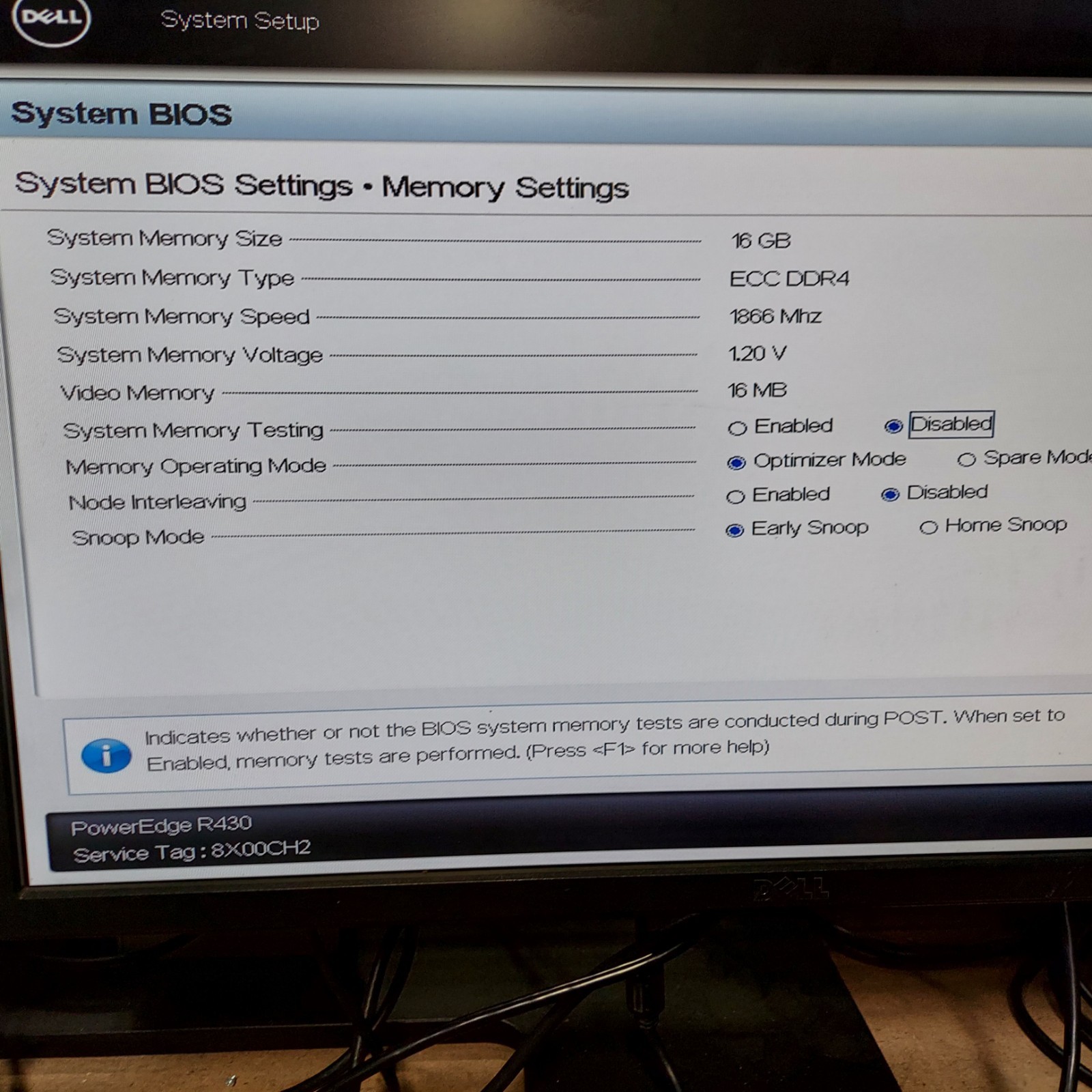This screenshot has height=1092, width=1092.
Task: Click the ECC DDR4 value
Action: [790, 278]
